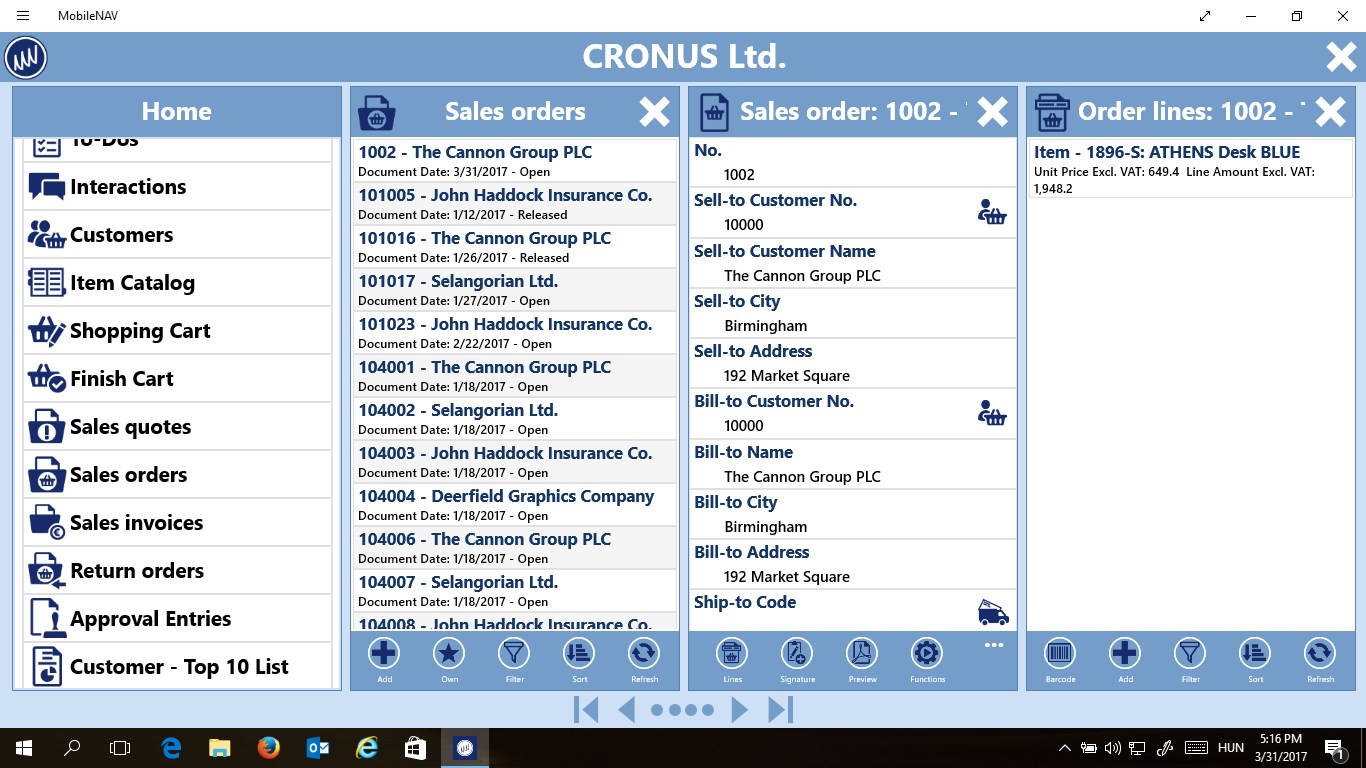The height and width of the screenshot is (768, 1366).
Task: Open Sales quotes menu entry
Action: 177,427
